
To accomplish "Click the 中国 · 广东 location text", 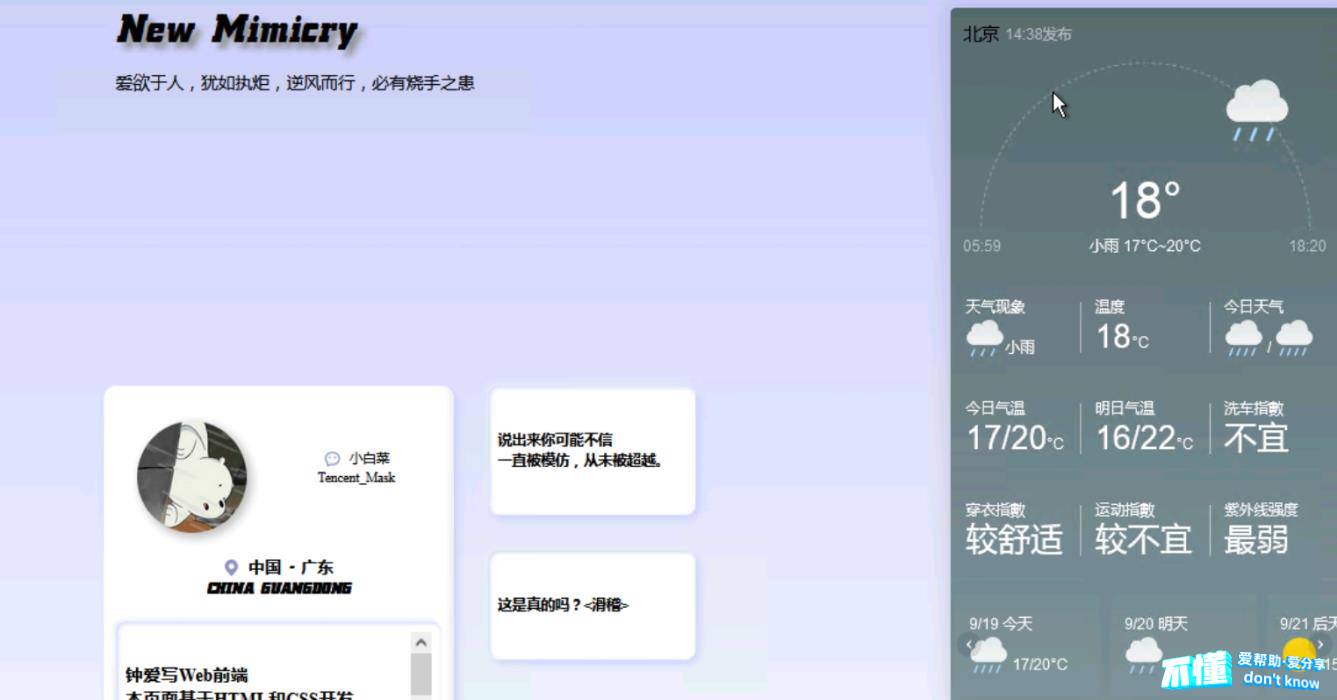I will [290, 567].
